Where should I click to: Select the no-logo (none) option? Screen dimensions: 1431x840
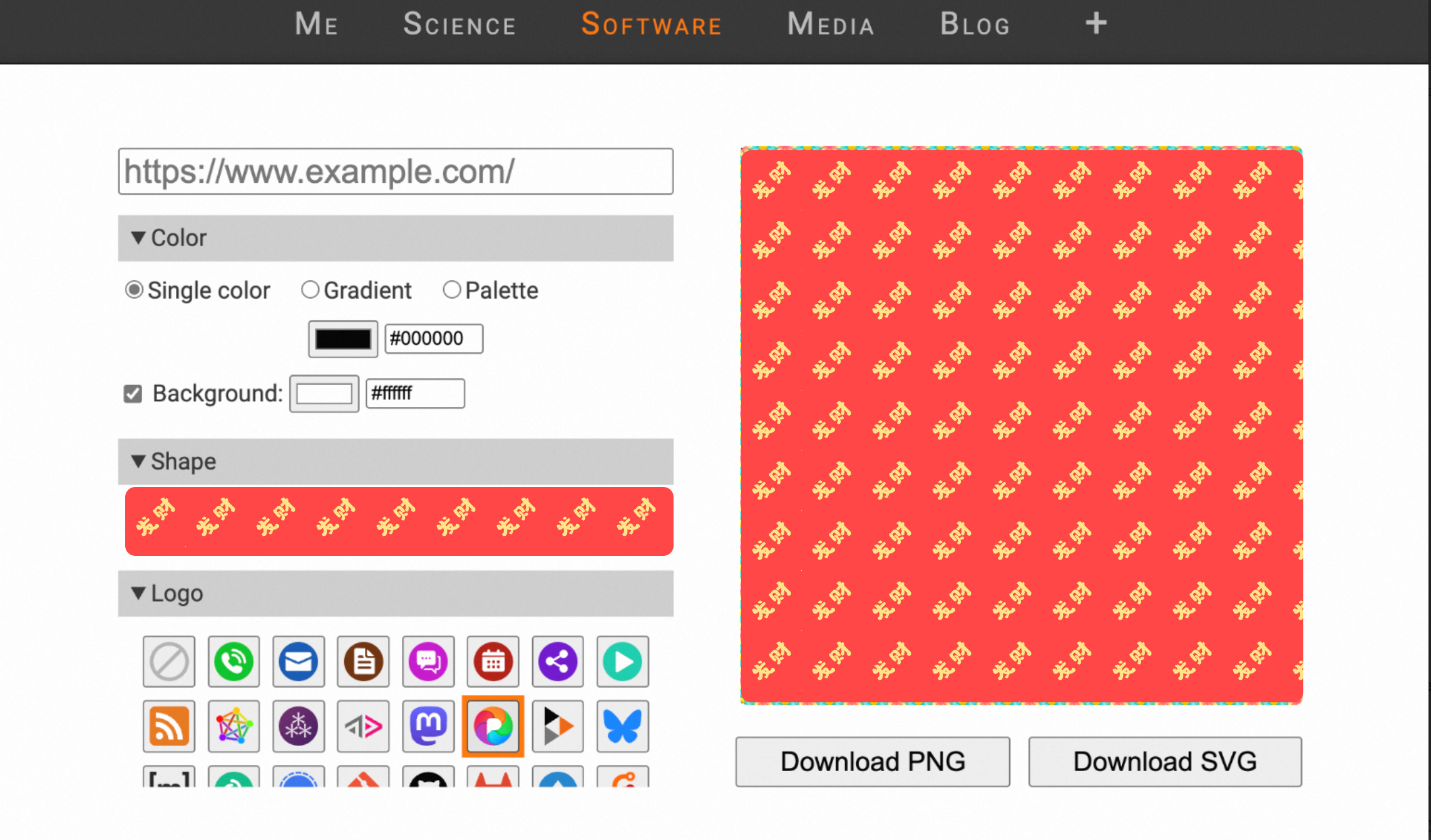[x=169, y=662]
